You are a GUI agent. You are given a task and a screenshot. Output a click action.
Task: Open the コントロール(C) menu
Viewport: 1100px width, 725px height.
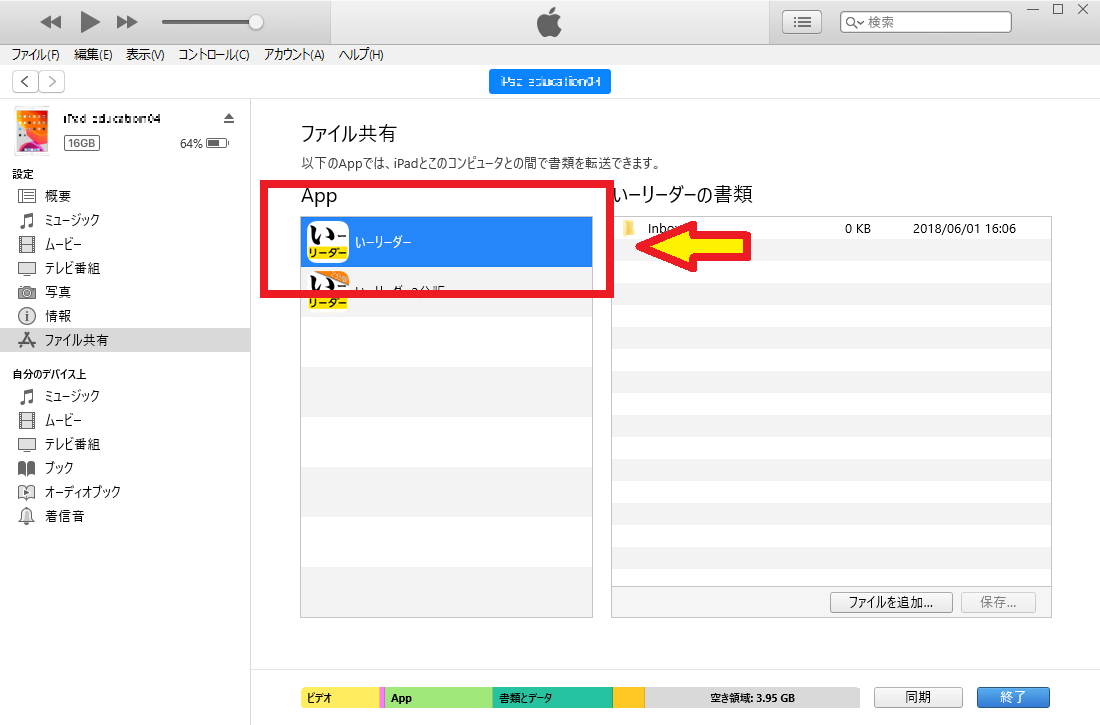213,55
